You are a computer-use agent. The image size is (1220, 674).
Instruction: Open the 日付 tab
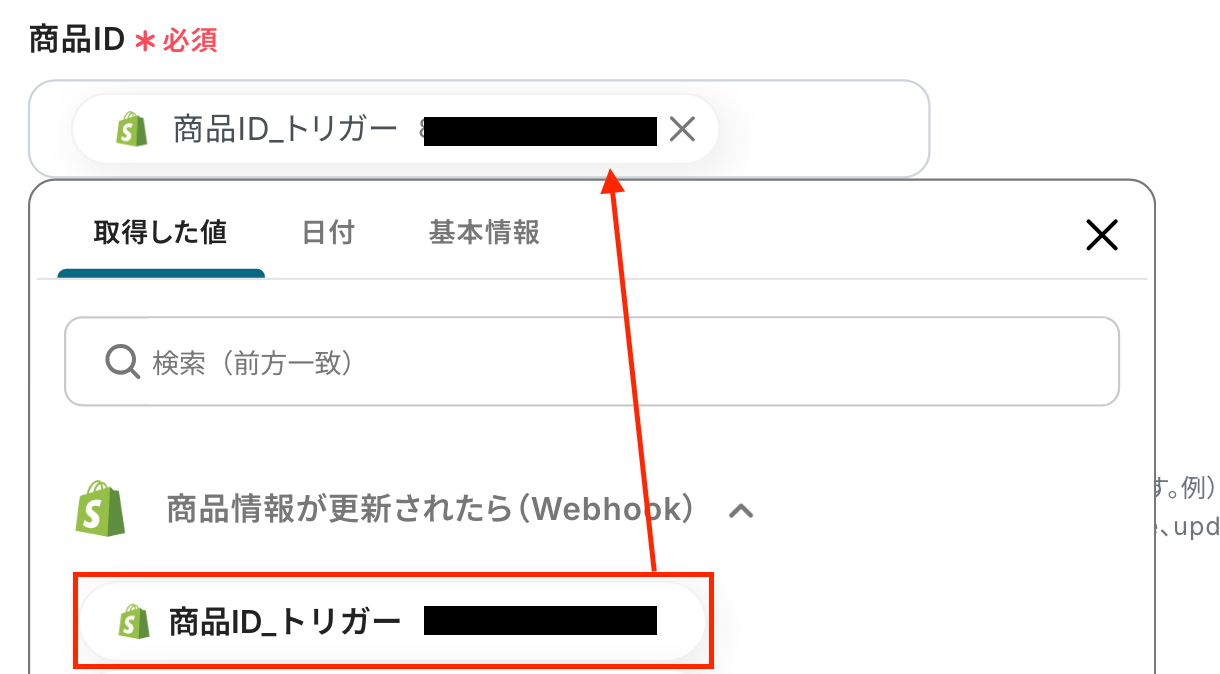328,233
